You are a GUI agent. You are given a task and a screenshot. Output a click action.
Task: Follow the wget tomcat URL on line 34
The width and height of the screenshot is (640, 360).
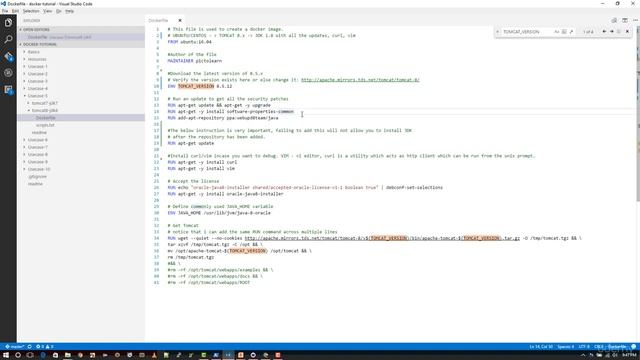coord(382,238)
